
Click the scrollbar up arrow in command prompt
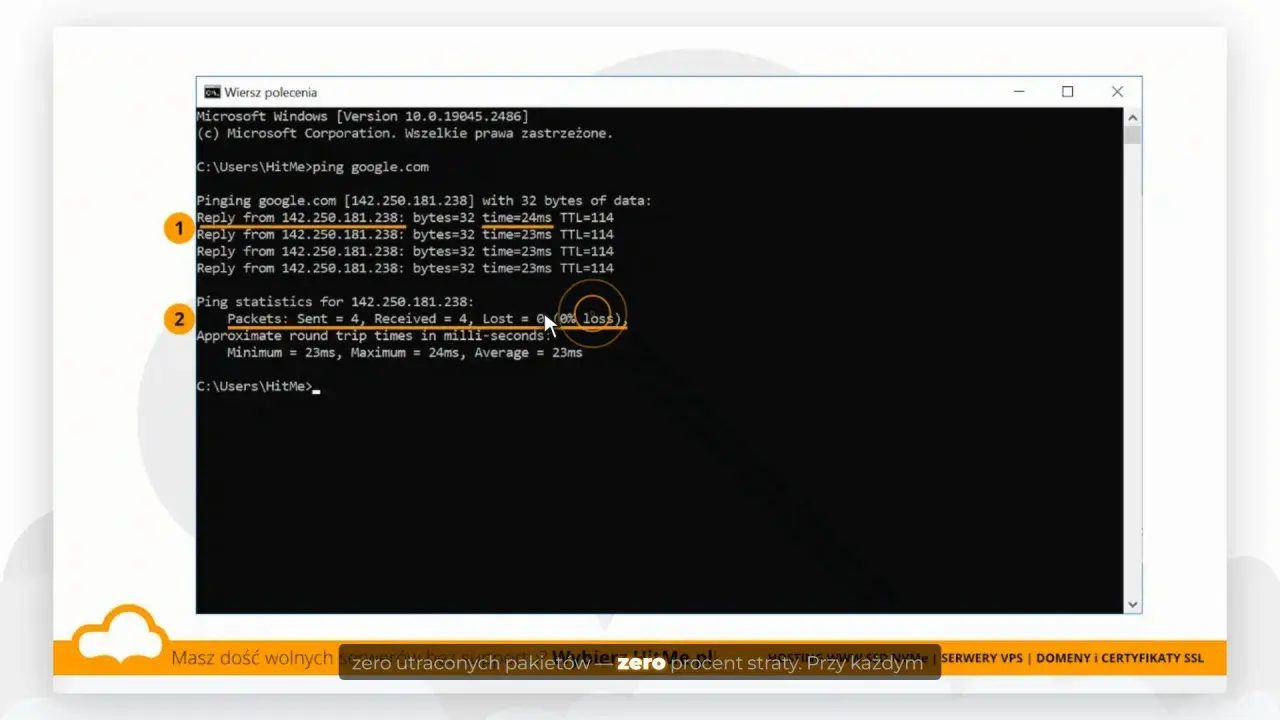pyautogui.click(x=1133, y=117)
